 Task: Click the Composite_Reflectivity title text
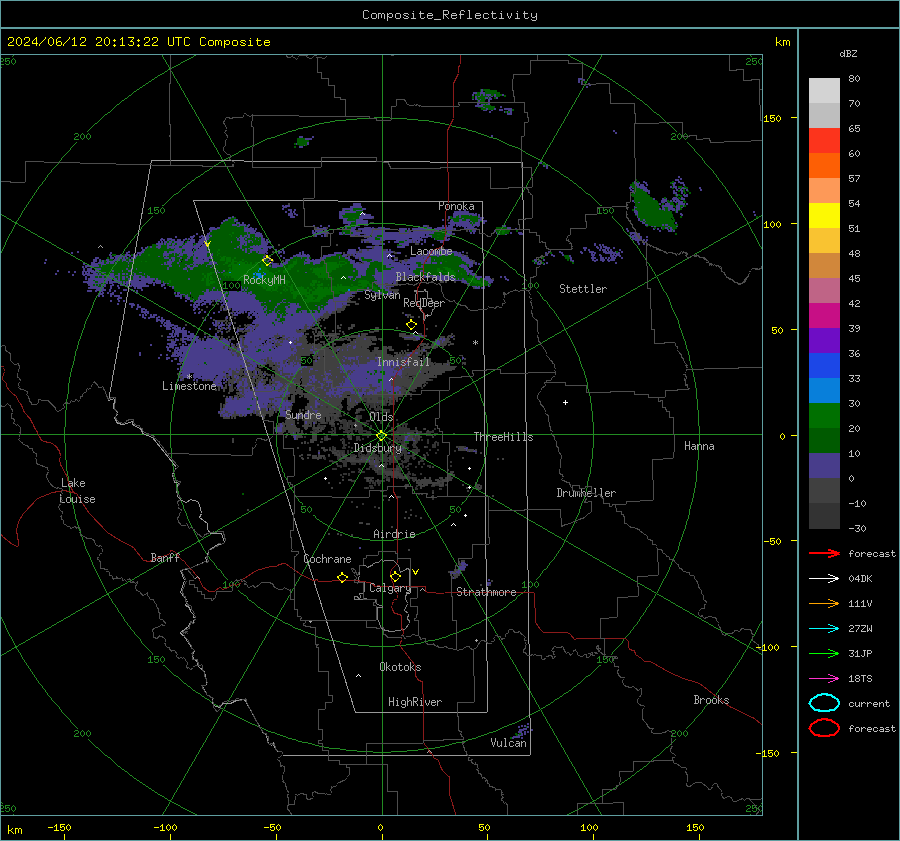point(449,15)
